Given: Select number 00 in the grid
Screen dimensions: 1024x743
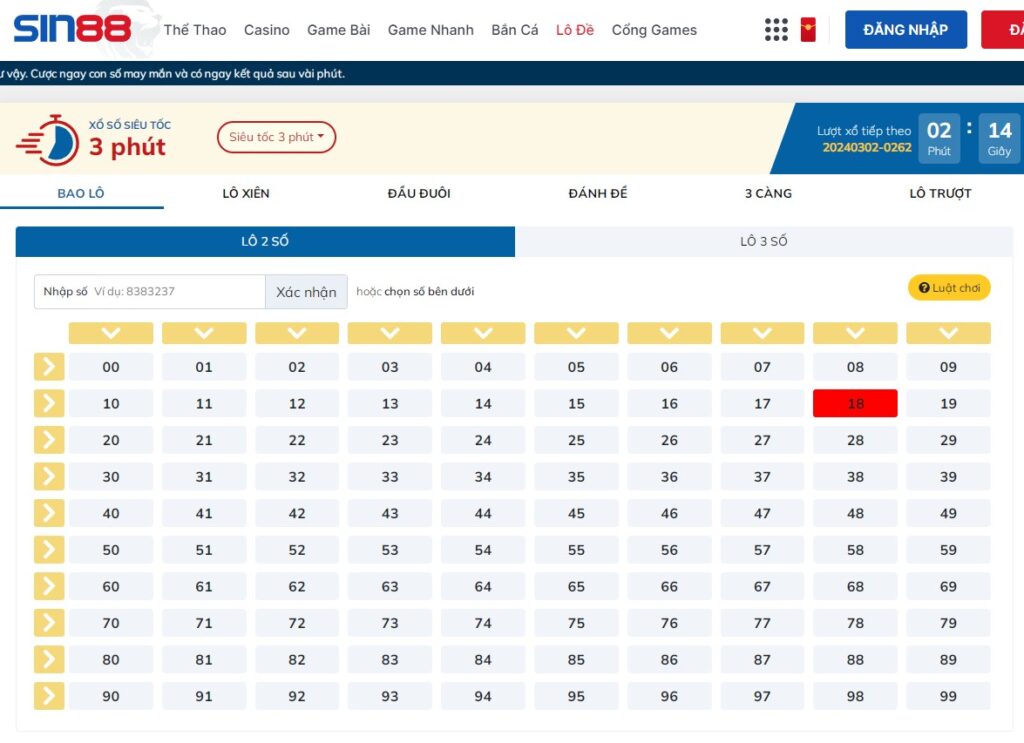Looking at the screenshot, I should click(x=111, y=366).
